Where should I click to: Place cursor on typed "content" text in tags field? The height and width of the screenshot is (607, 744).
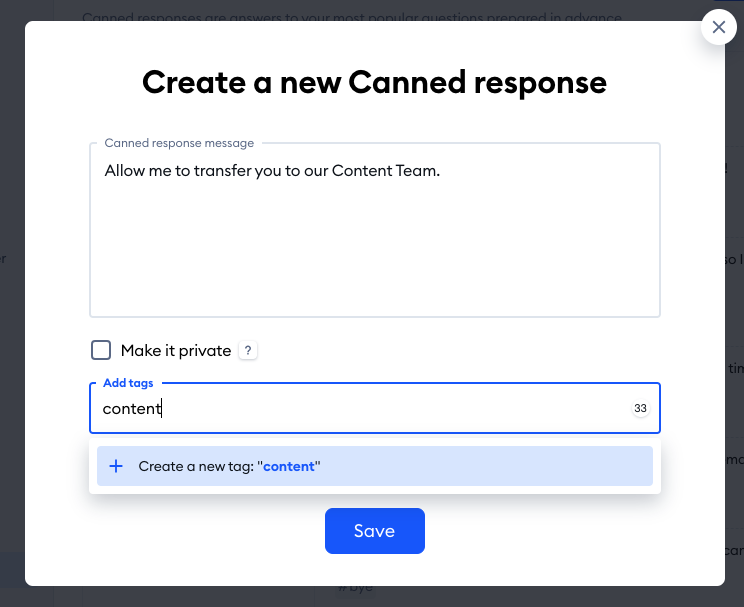pyautogui.click(x=132, y=409)
